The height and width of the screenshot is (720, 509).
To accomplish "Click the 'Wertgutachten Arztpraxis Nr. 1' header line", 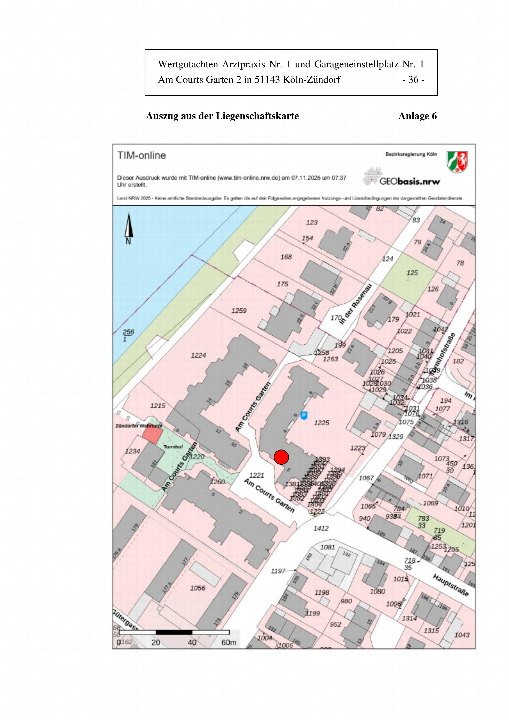I will pyautogui.click(x=291, y=64).
